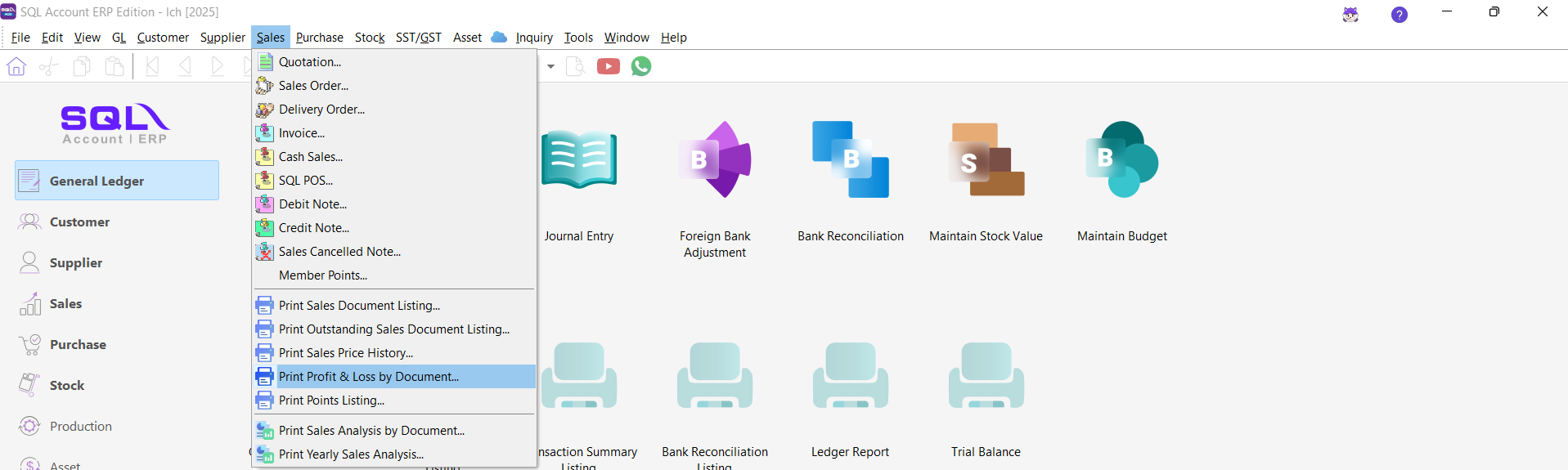Switch to Customer sidebar section
This screenshot has height=470, width=1568.
pos(79,222)
